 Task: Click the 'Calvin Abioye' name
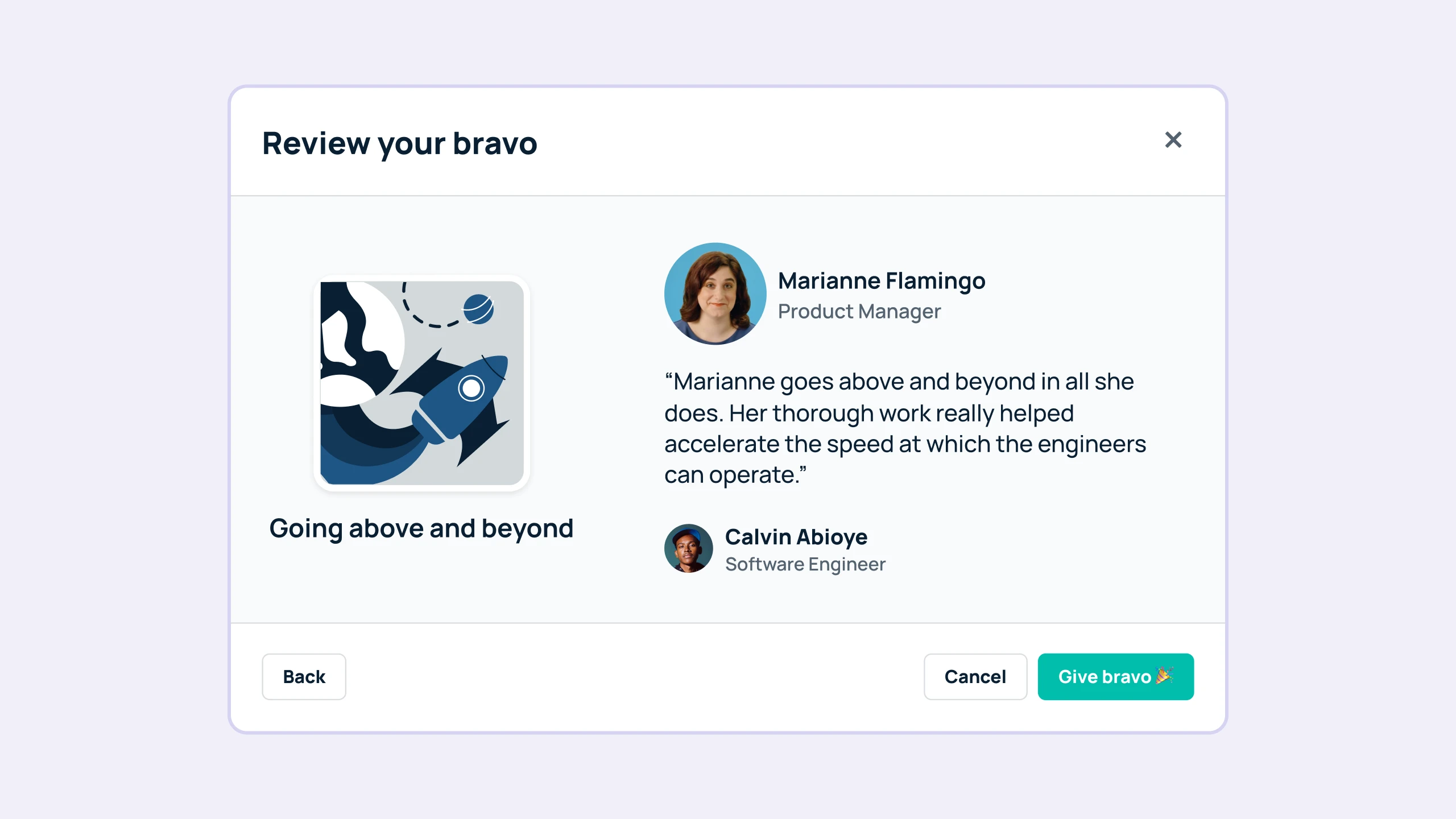pyautogui.click(x=796, y=537)
